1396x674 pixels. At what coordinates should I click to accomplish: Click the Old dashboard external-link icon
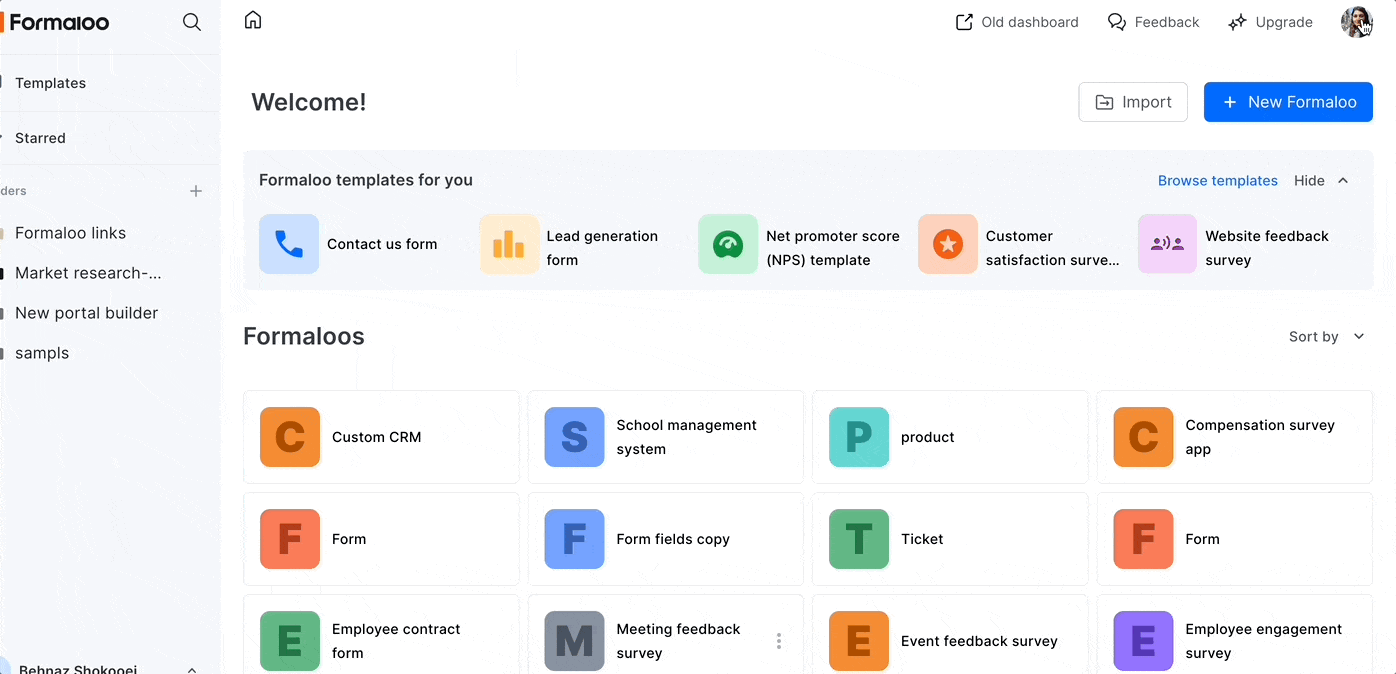pos(964,22)
